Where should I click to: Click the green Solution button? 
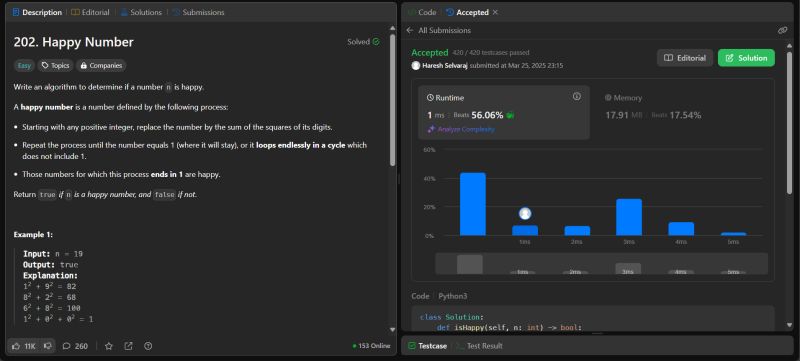coord(746,58)
